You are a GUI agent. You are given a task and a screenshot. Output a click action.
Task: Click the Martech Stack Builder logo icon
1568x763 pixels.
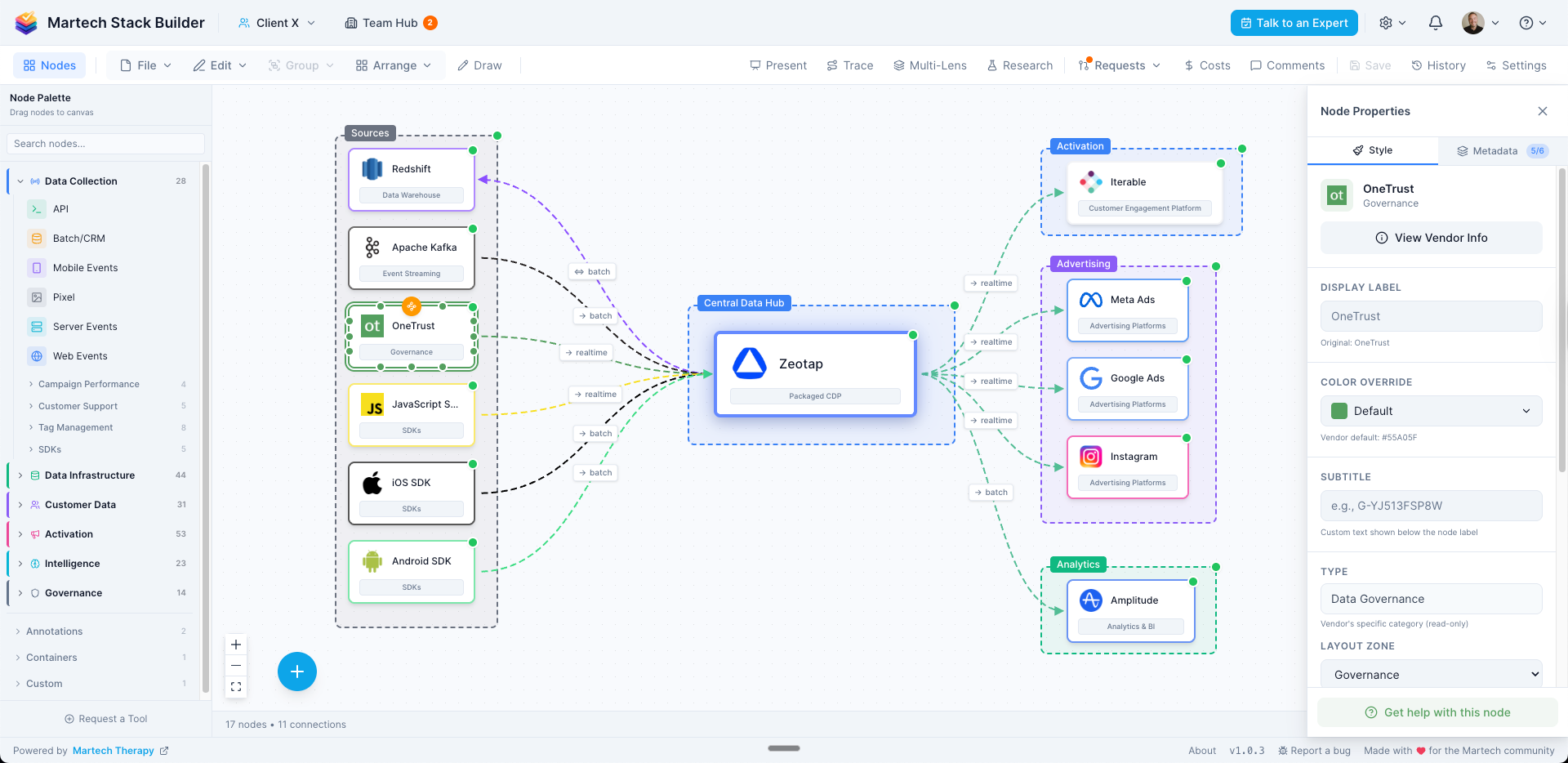click(26, 23)
